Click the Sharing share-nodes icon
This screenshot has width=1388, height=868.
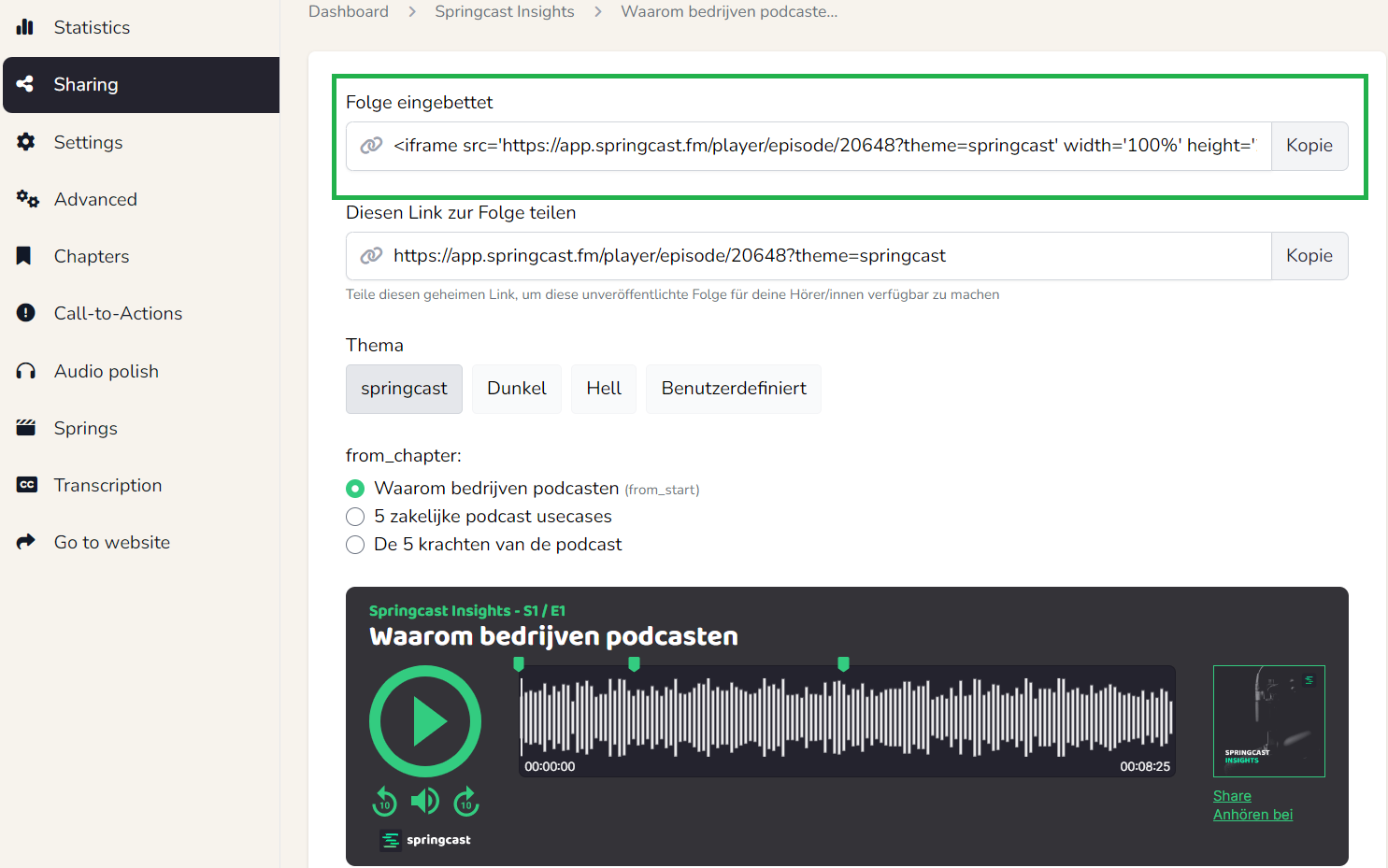click(x=25, y=84)
